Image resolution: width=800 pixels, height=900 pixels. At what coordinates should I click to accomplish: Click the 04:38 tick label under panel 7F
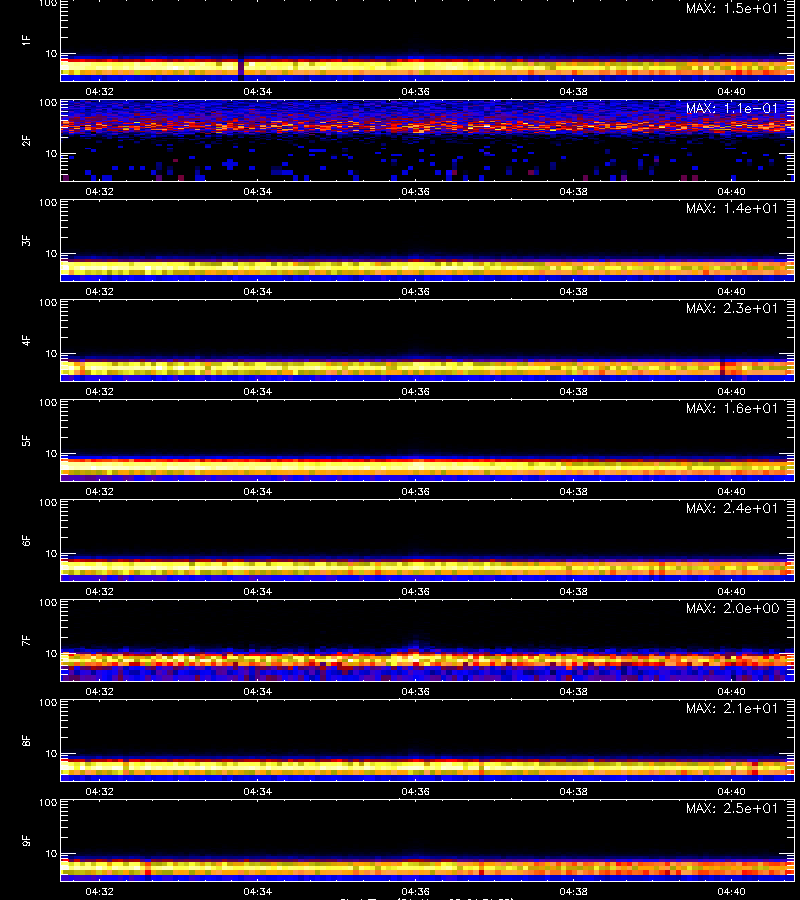(573, 692)
